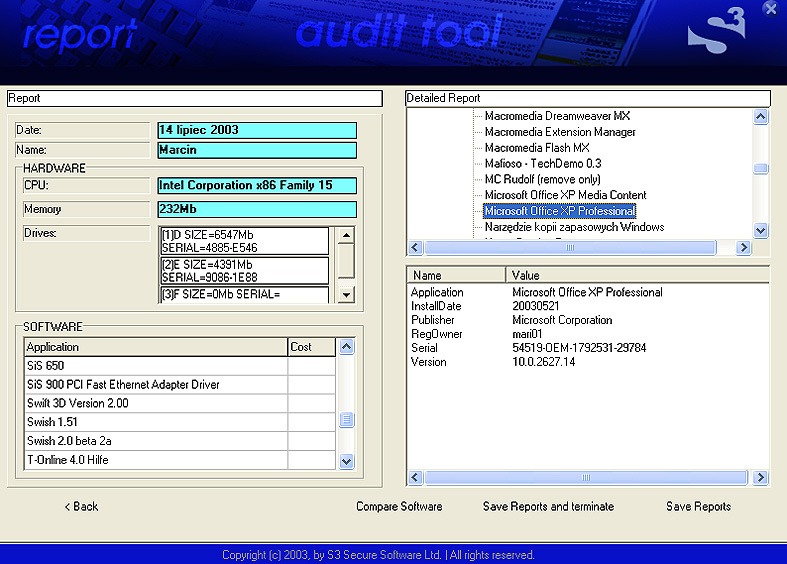Click details table horizontal scrollbar thumb
This screenshot has width=787, height=564.
click(586, 477)
